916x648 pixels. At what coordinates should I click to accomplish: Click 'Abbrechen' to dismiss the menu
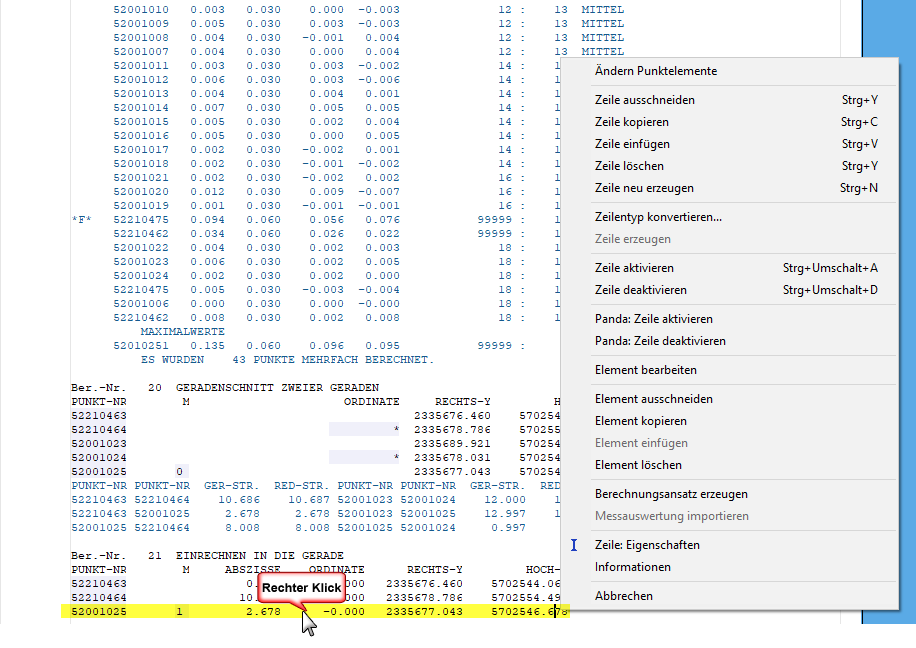623,596
